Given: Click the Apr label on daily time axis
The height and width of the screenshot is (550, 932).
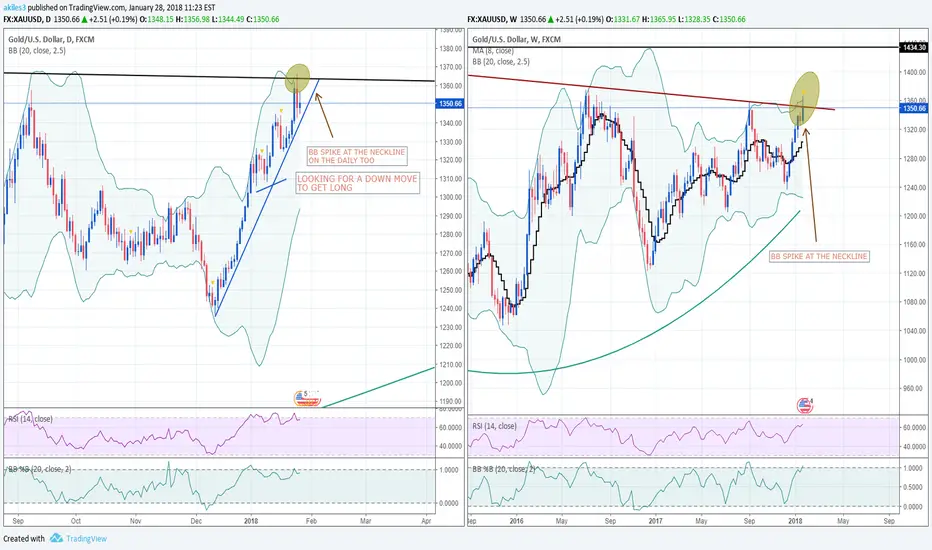Looking at the screenshot, I should click(426, 521).
